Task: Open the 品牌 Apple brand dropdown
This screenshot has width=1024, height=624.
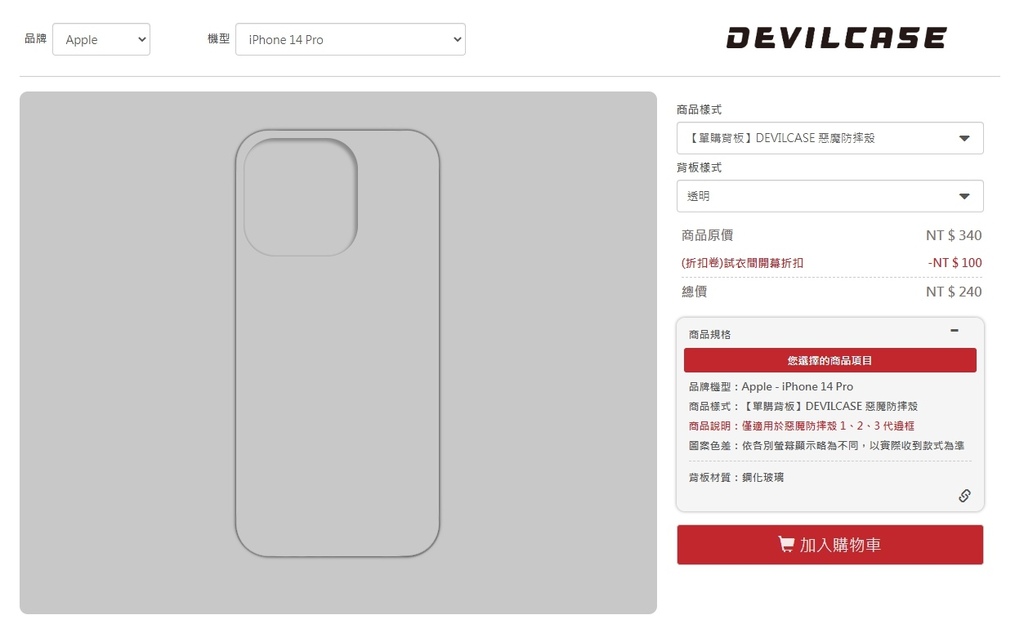Action: click(x=101, y=39)
